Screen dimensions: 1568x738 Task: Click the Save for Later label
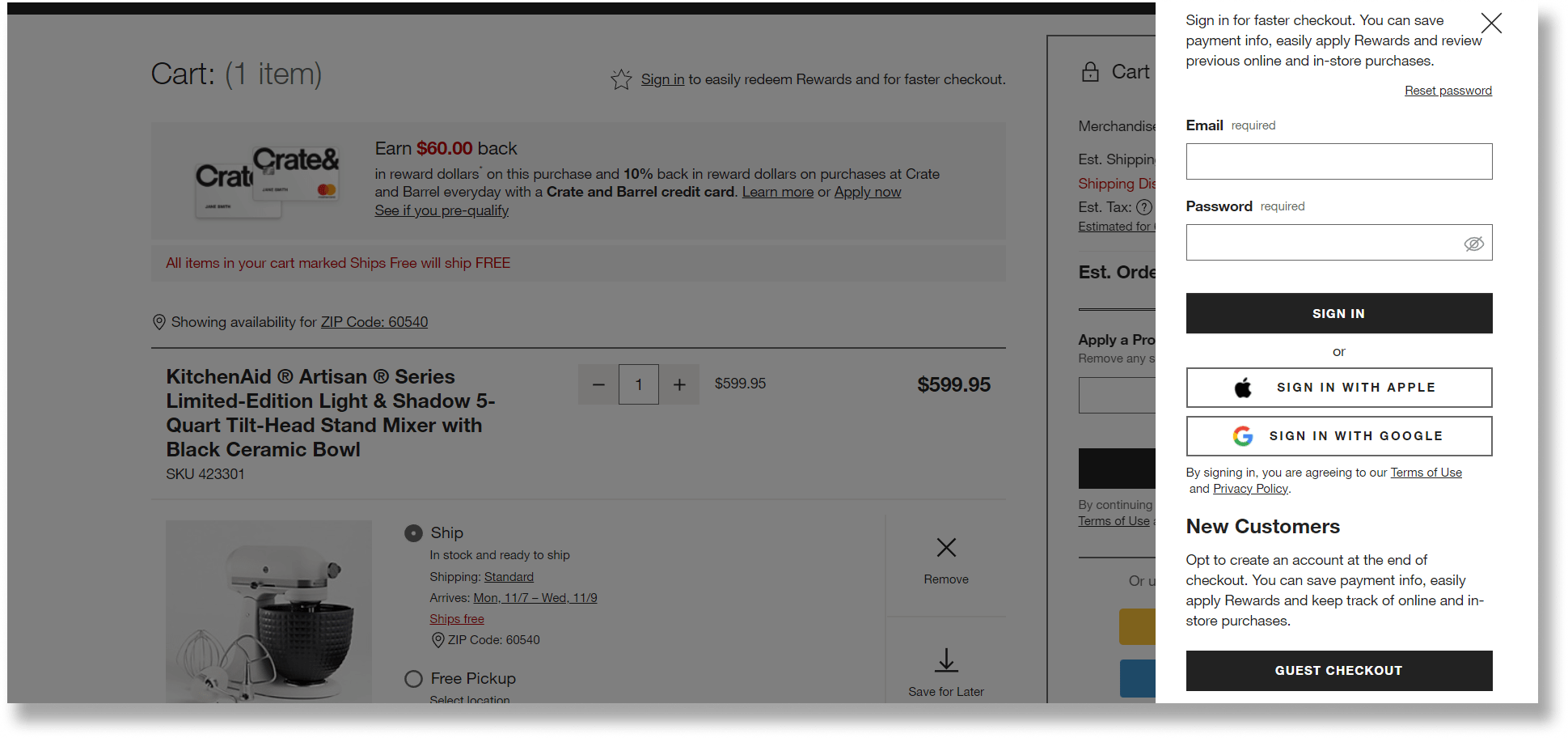click(946, 692)
